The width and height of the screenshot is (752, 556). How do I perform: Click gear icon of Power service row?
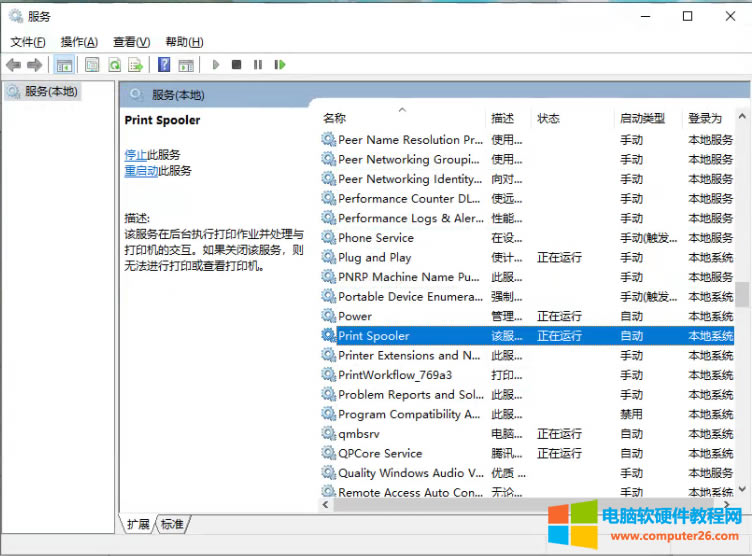[329, 316]
